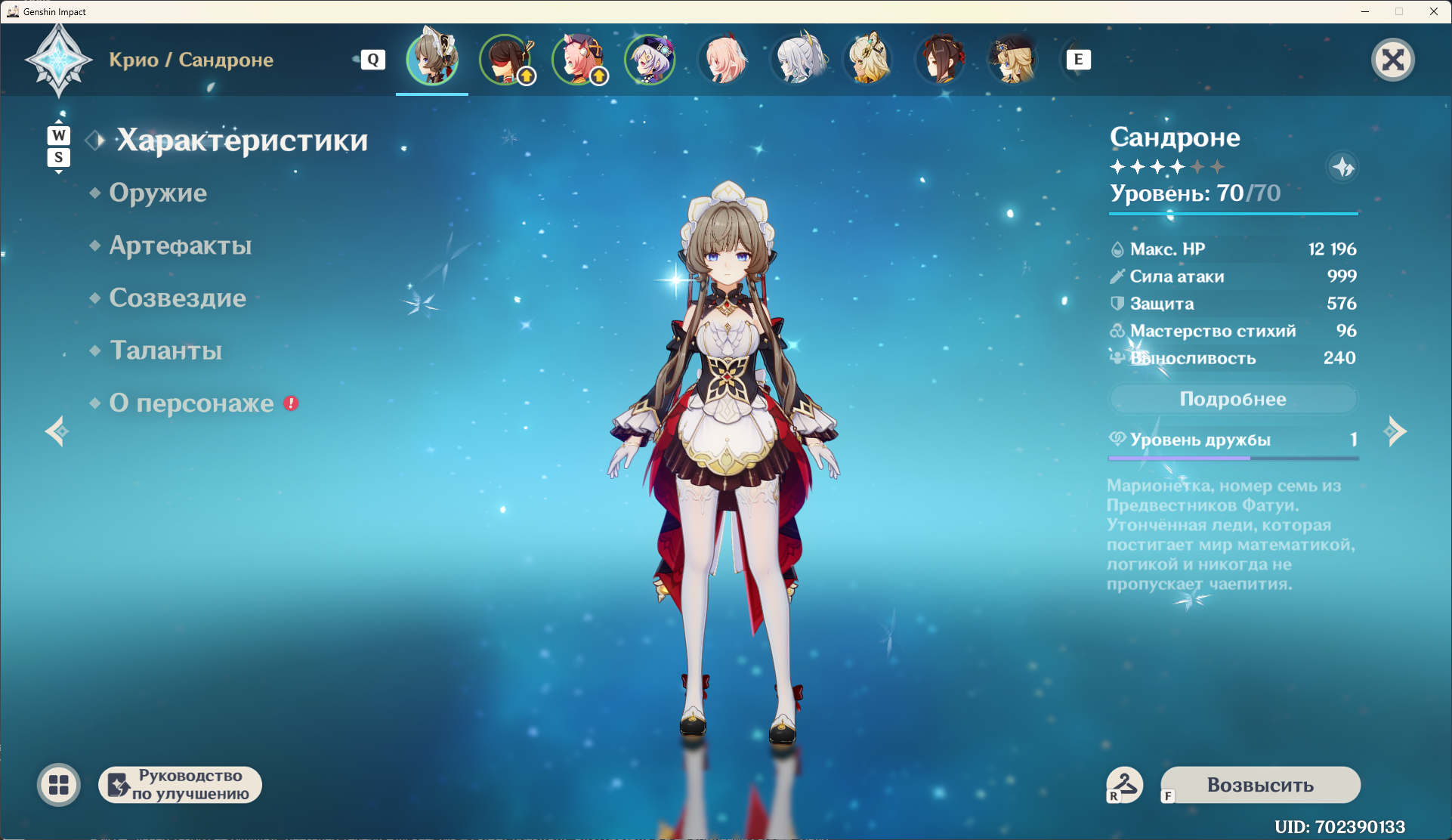The height and width of the screenshot is (840, 1452).
Task: Open the Характеристики menu section
Action: [x=242, y=141]
